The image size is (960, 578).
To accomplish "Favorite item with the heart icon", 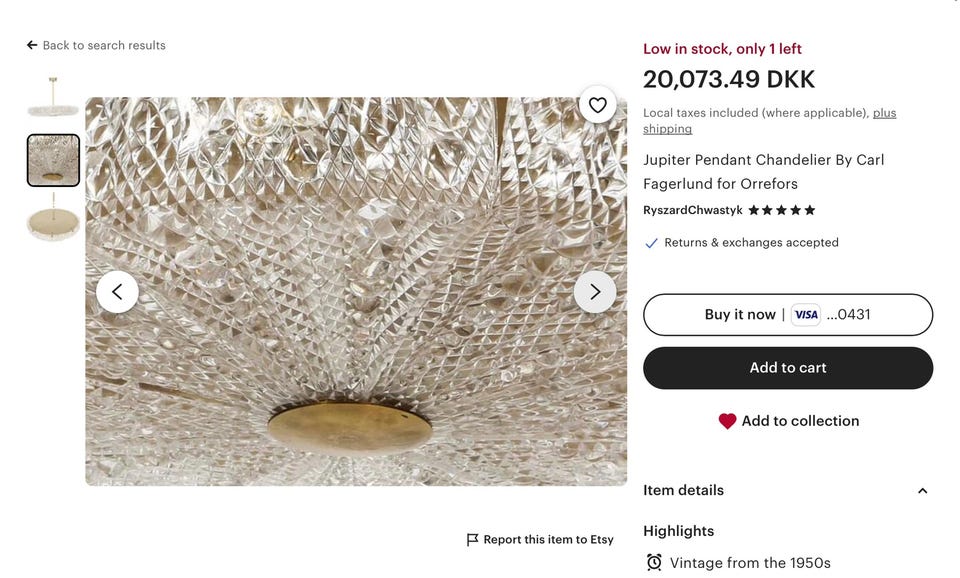I will tap(597, 105).
